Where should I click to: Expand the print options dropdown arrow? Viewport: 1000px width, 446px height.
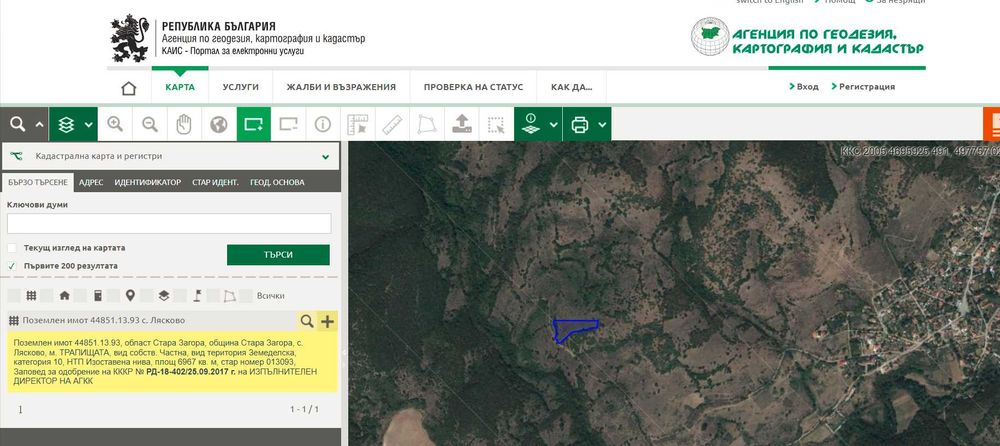coord(603,125)
